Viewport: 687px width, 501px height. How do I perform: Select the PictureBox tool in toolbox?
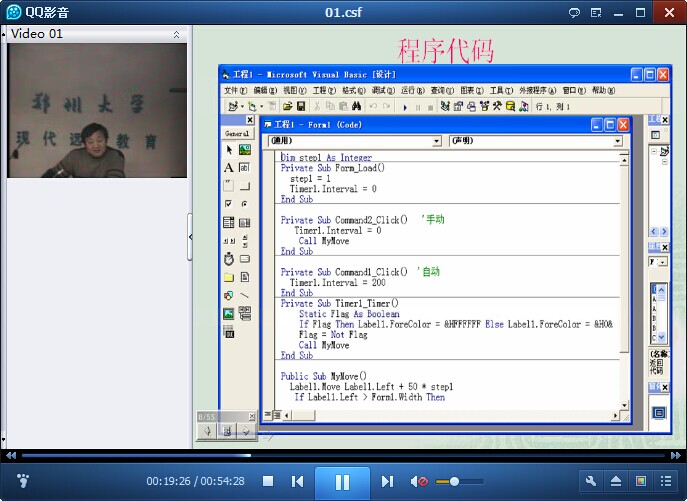point(244,150)
